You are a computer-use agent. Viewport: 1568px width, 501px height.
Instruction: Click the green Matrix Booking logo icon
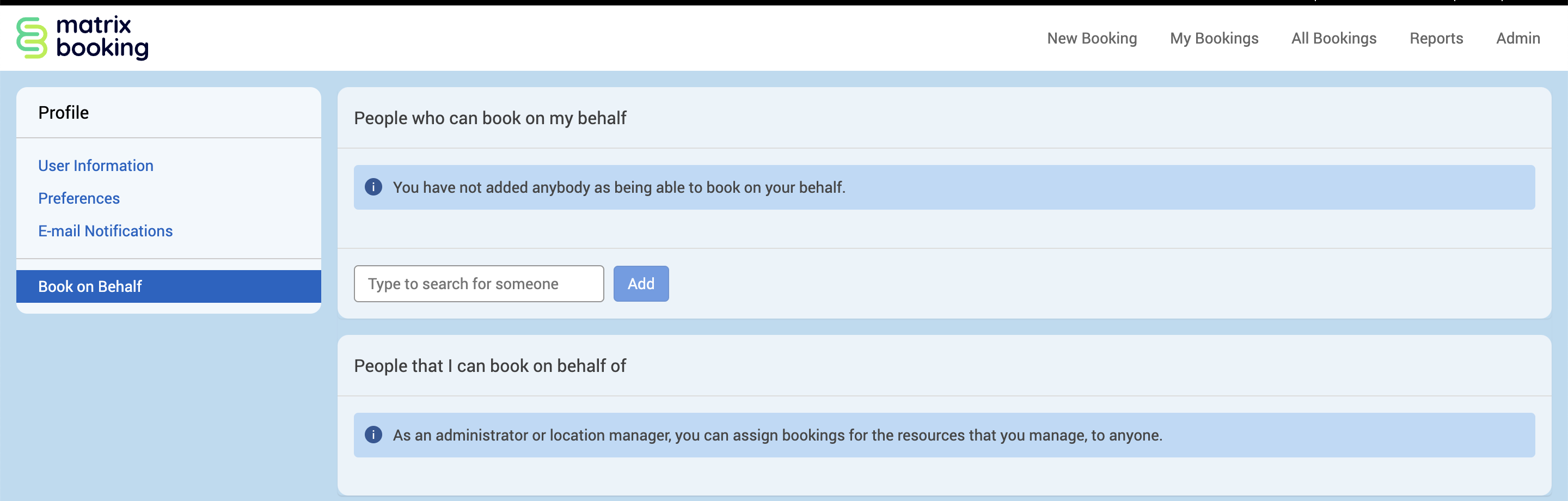pyautogui.click(x=32, y=38)
